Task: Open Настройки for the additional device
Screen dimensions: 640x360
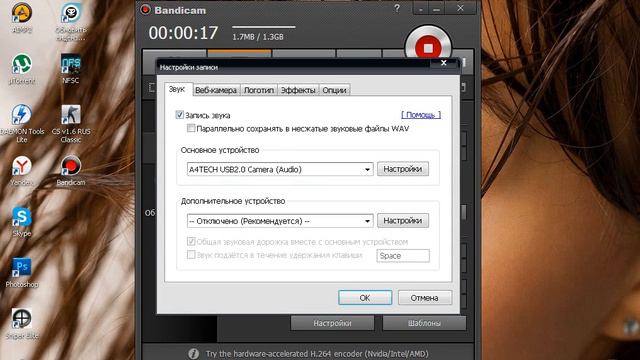Action: tap(403, 220)
